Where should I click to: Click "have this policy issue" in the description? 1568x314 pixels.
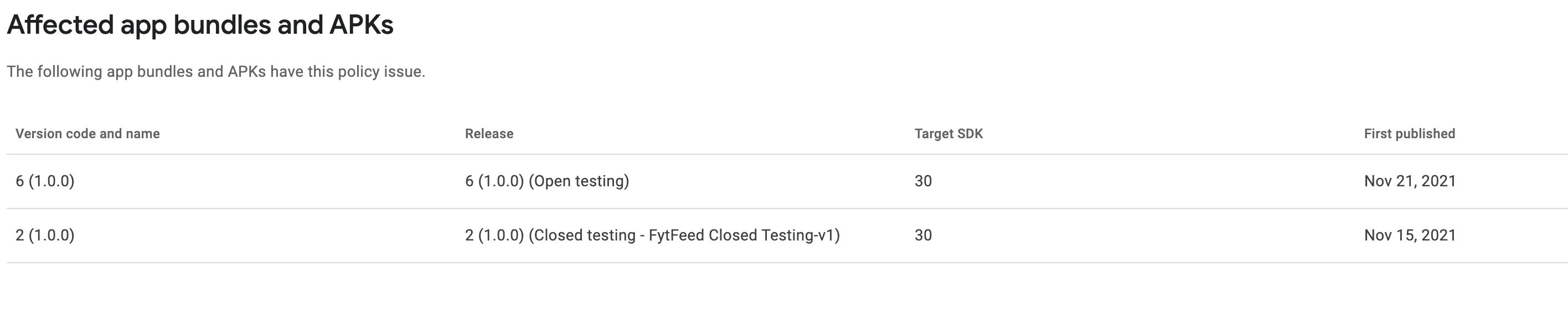(347, 72)
